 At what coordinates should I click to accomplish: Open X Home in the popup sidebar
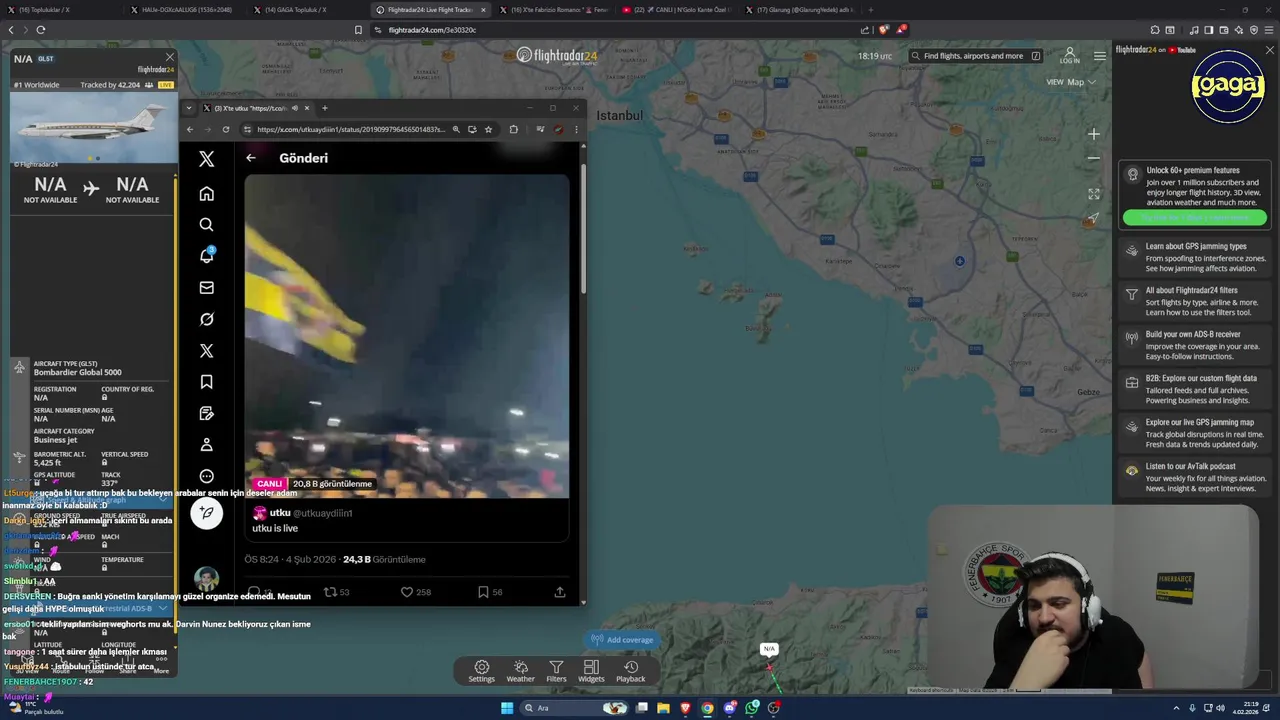point(207,194)
